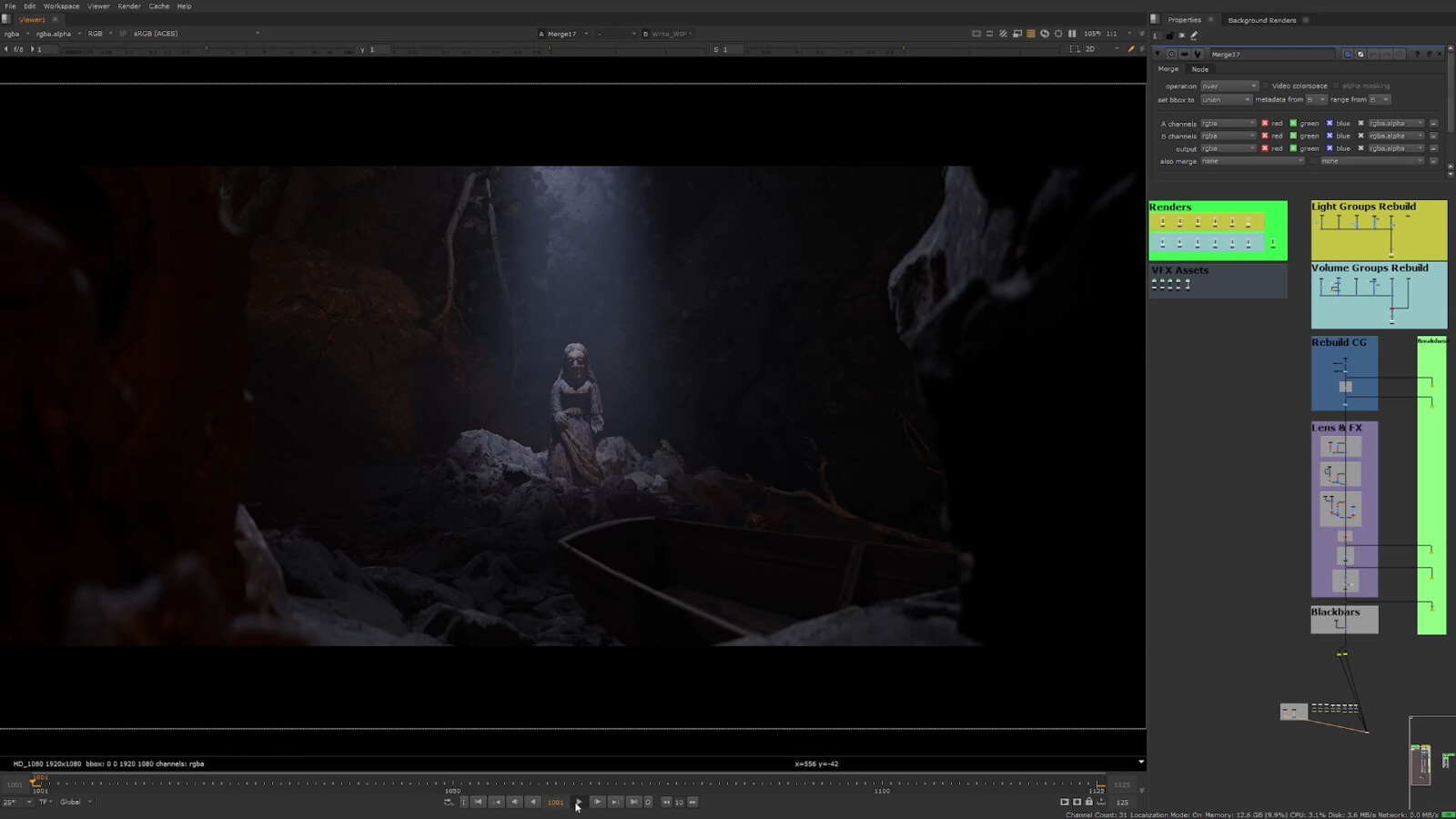Float the Merge17 properties panel icon
This screenshot has width=1456, height=819.
coord(1429,55)
